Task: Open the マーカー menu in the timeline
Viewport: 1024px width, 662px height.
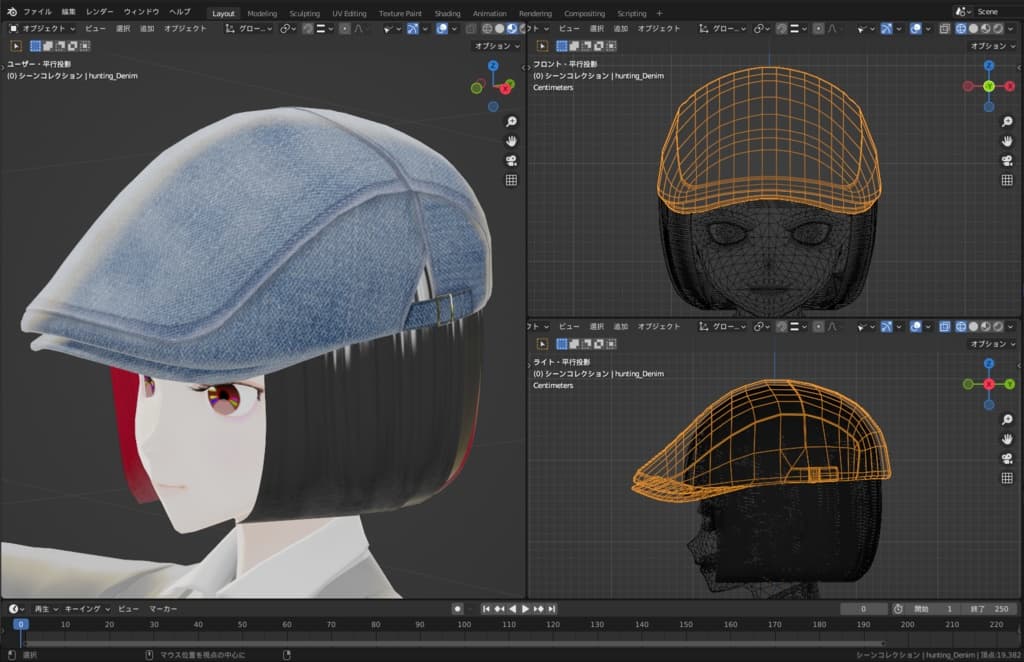Action: pos(163,608)
